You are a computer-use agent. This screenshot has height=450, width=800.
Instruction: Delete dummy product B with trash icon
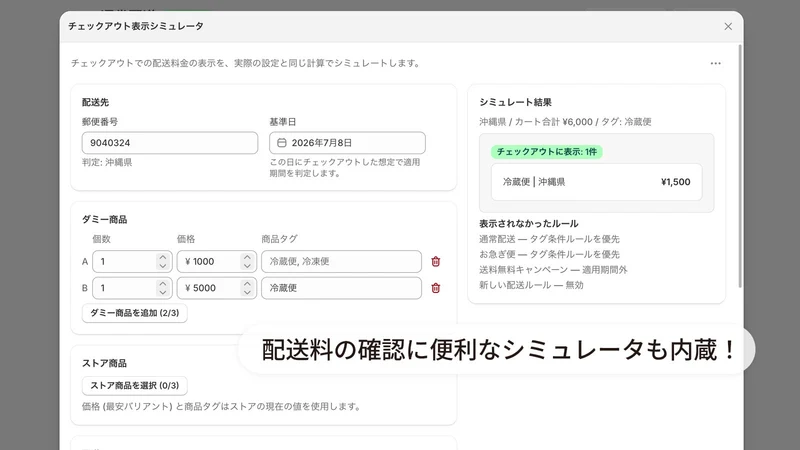[x=436, y=288]
